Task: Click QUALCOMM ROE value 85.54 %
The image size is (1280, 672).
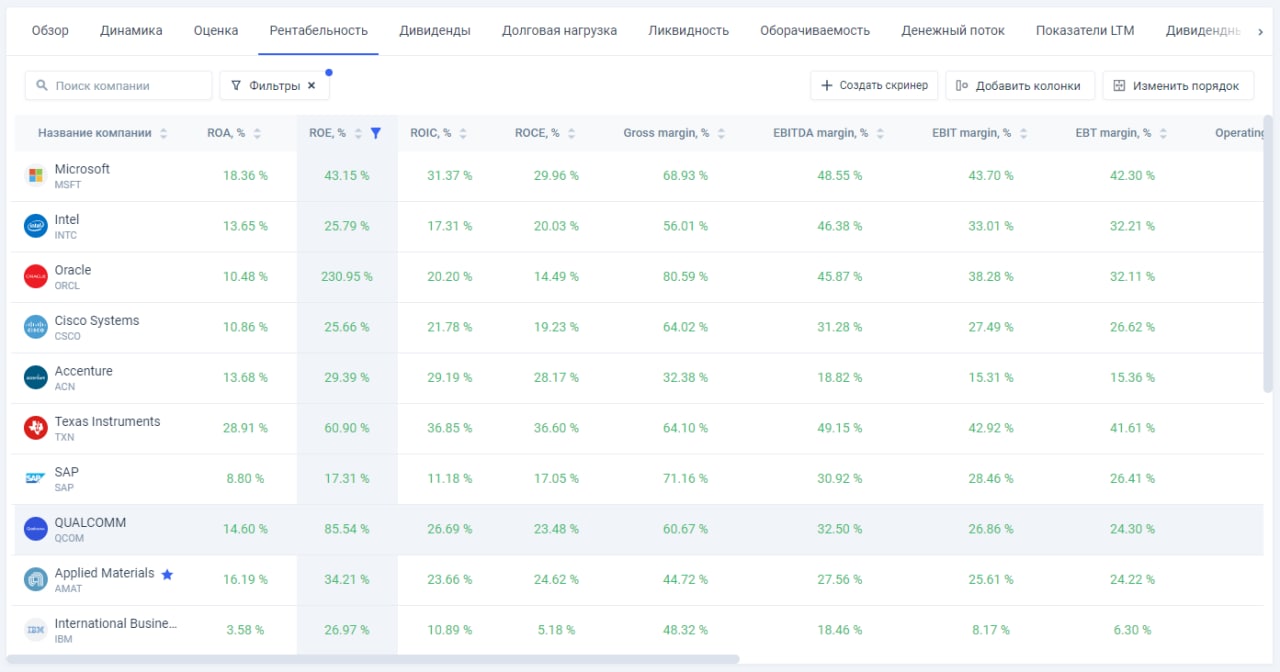Action: click(347, 529)
